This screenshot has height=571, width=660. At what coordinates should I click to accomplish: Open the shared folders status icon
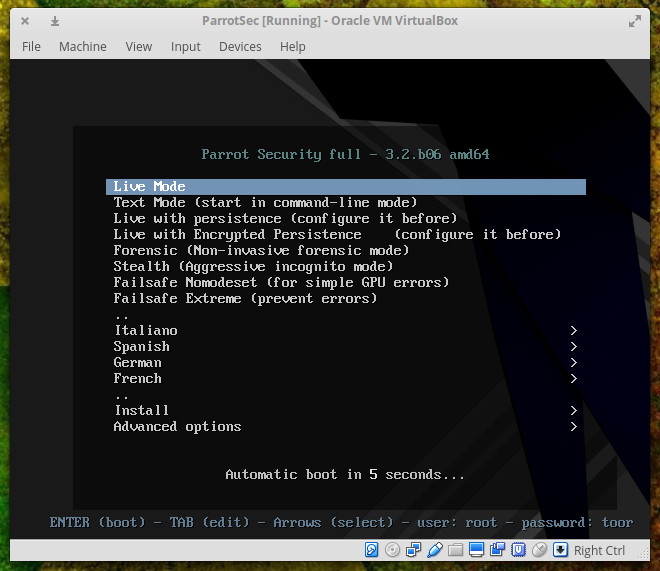point(455,550)
